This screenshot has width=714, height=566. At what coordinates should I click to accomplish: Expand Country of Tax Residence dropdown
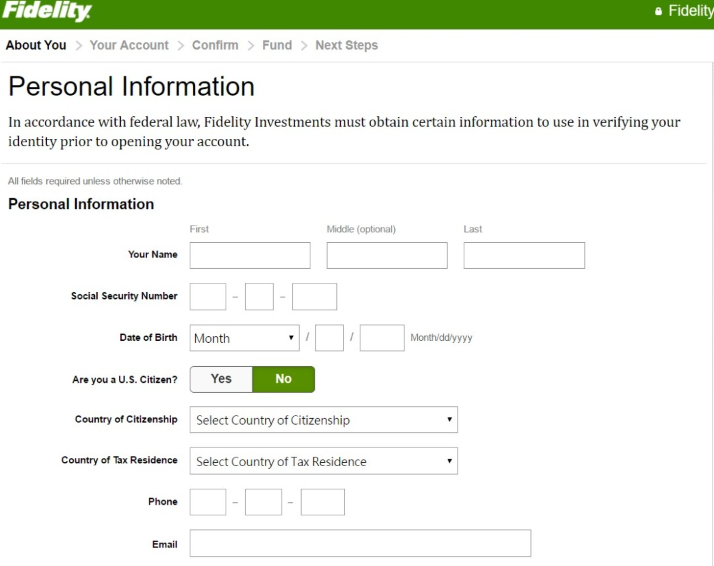click(x=323, y=461)
